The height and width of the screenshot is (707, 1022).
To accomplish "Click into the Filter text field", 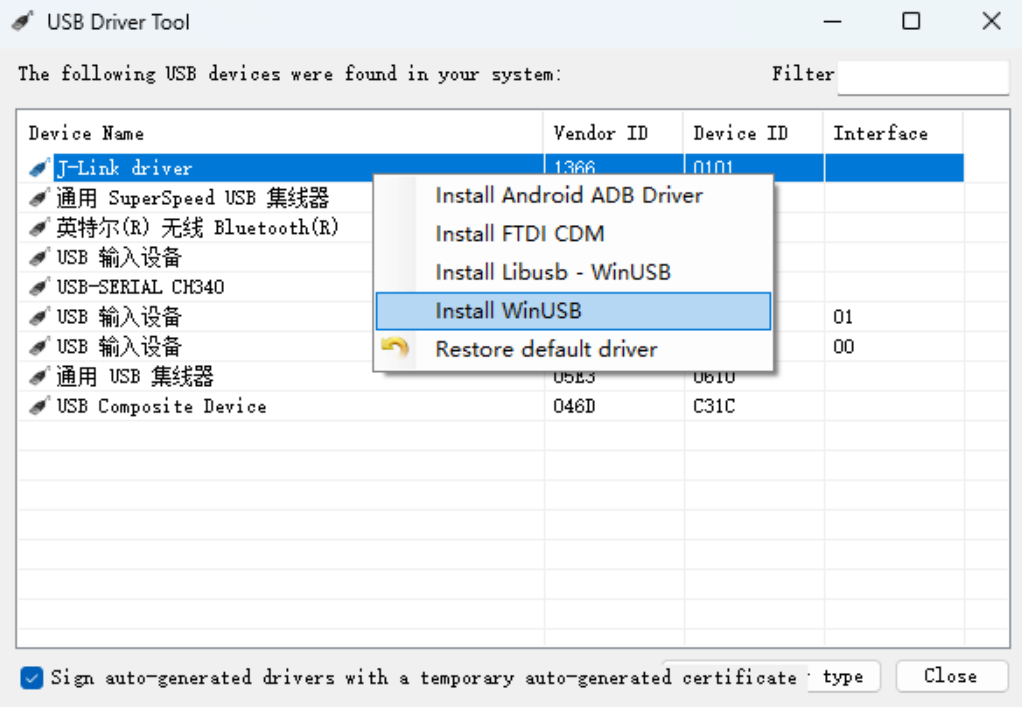I will (x=922, y=76).
